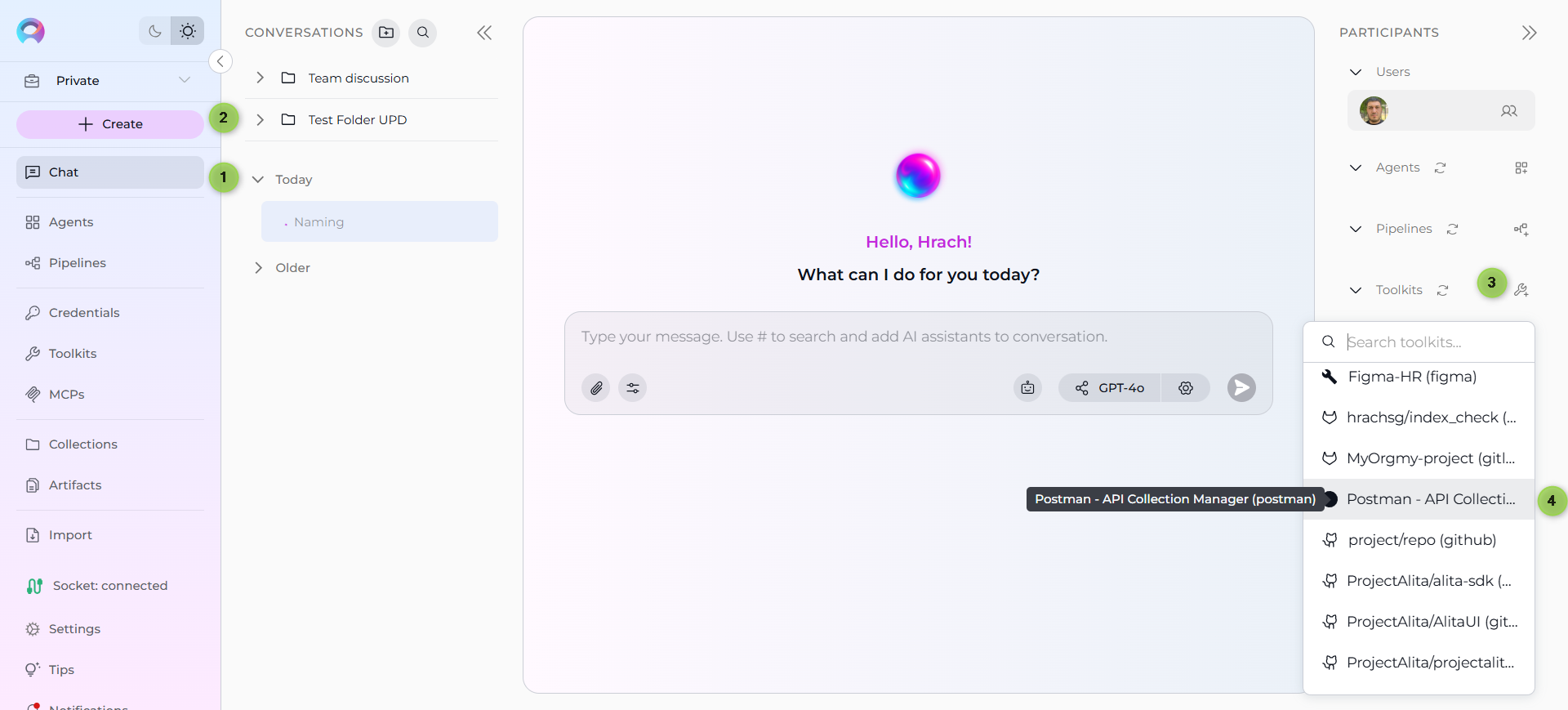Refresh the Agents list in Participants
The image size is (1568, 710).
(1440, 167)
